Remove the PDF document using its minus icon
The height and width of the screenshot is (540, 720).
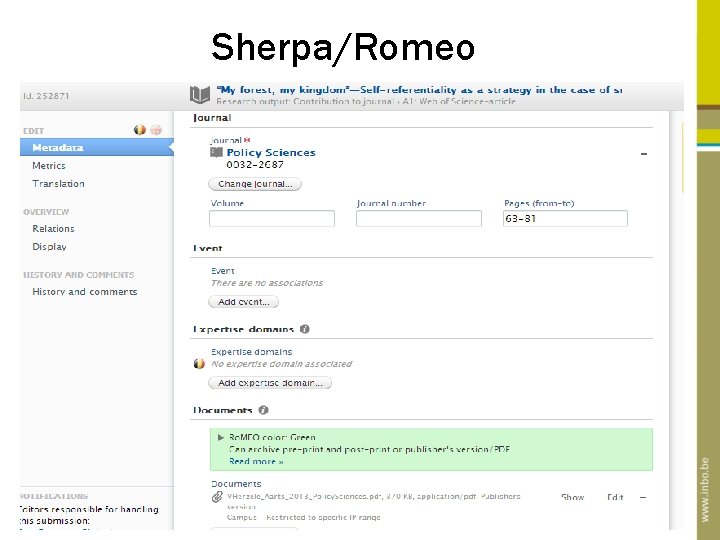(643, 497)
